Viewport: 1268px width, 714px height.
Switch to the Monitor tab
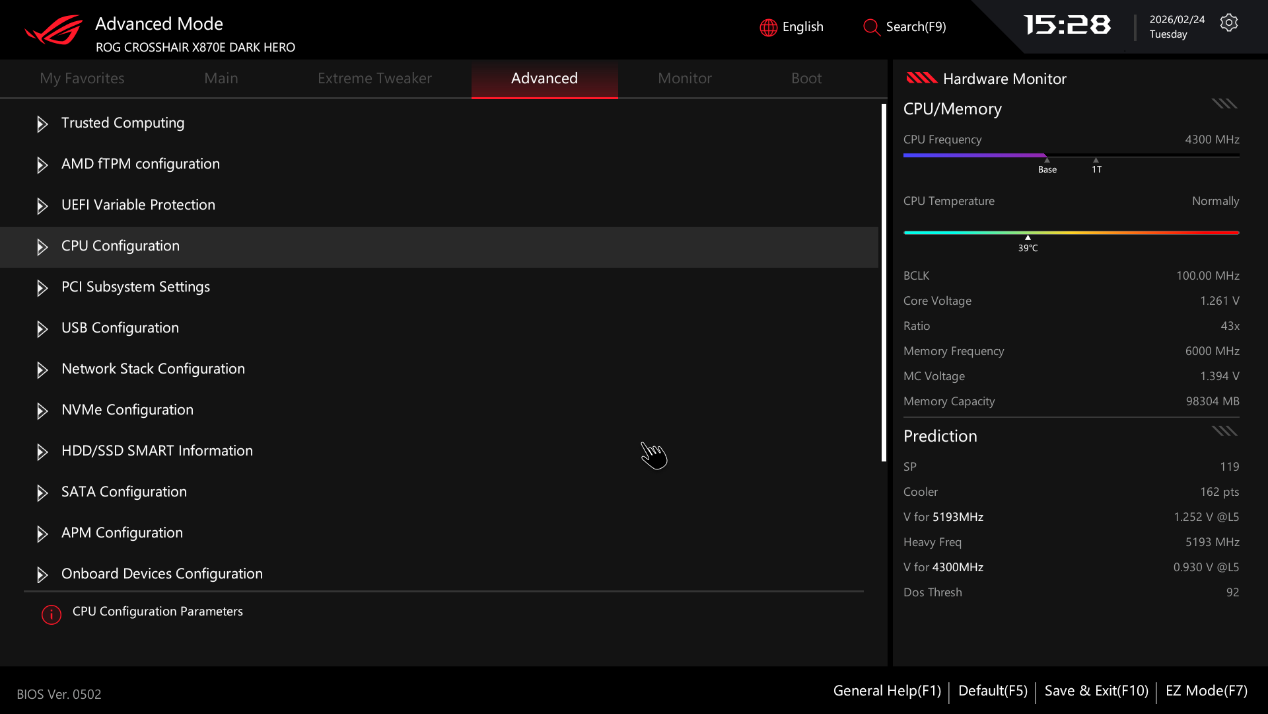click(684, 78)
